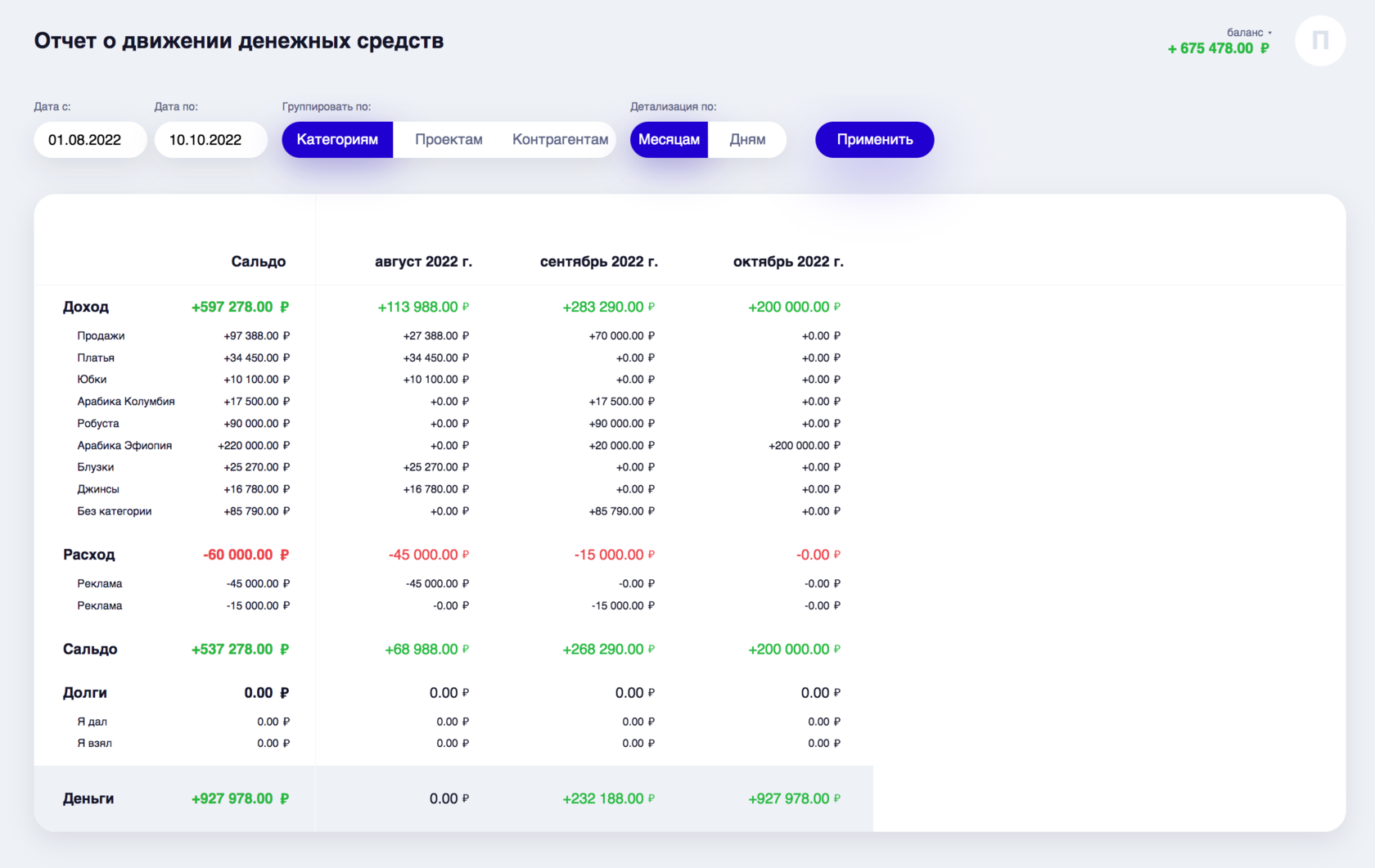Click the Сальдо total +537 278.00 ₽

click(x=241, y=650)
